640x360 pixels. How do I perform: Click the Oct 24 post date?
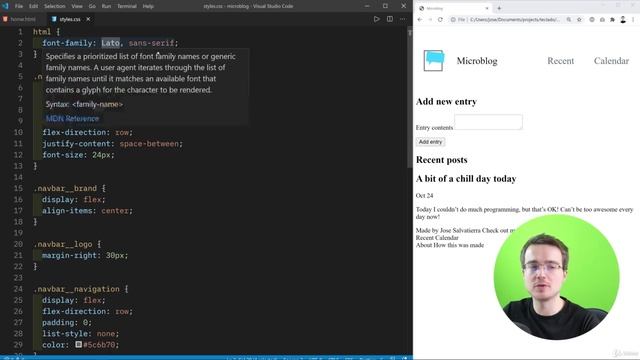click(424, 196)
